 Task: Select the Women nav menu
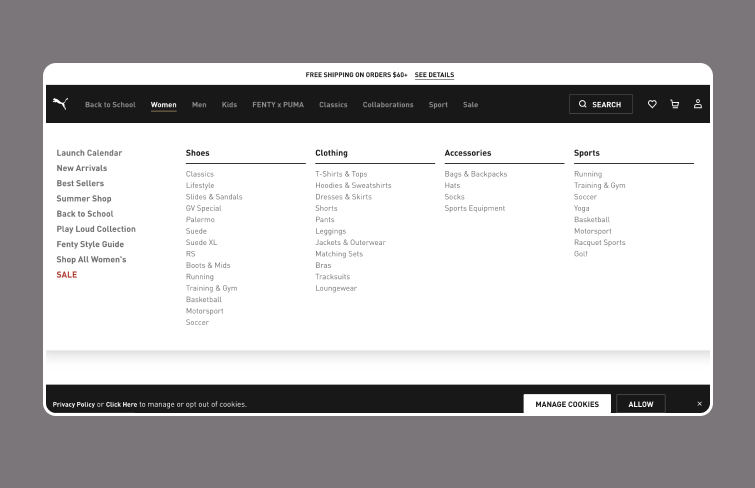pyautogui.click(x=164, y=105)
